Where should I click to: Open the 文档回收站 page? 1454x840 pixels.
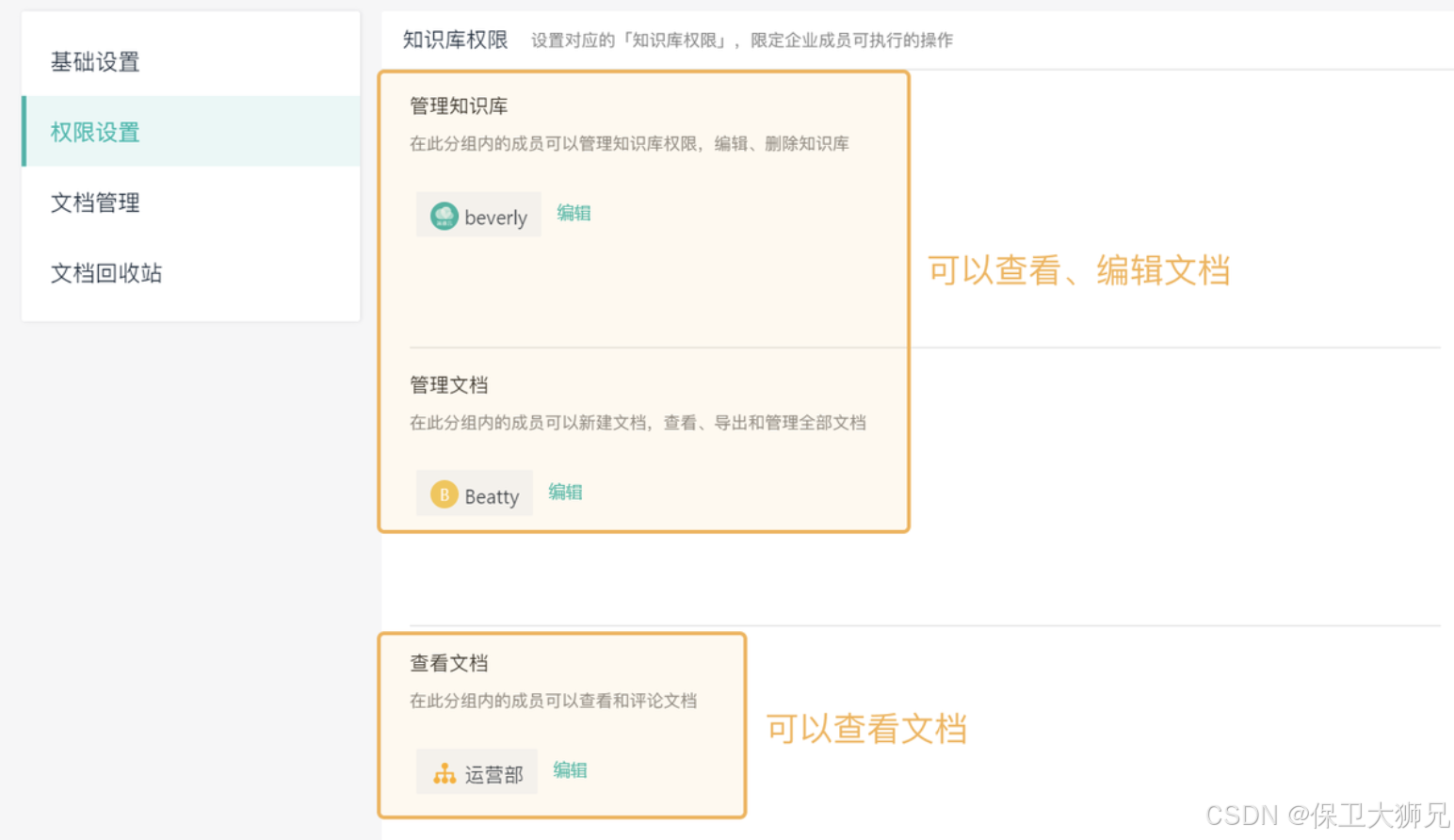coord(105,273)
